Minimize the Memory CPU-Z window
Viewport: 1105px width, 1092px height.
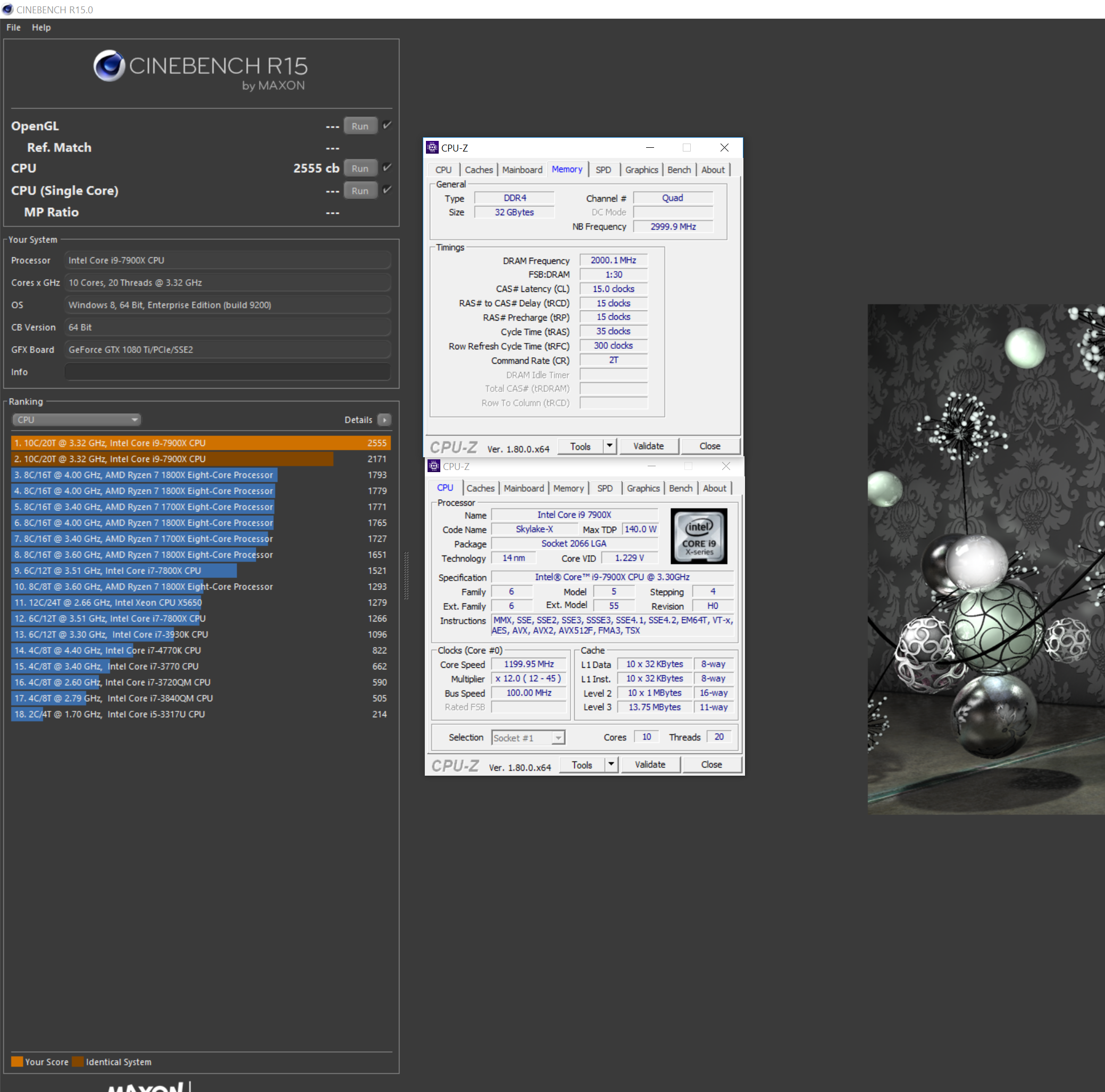(x=650, y=147)
